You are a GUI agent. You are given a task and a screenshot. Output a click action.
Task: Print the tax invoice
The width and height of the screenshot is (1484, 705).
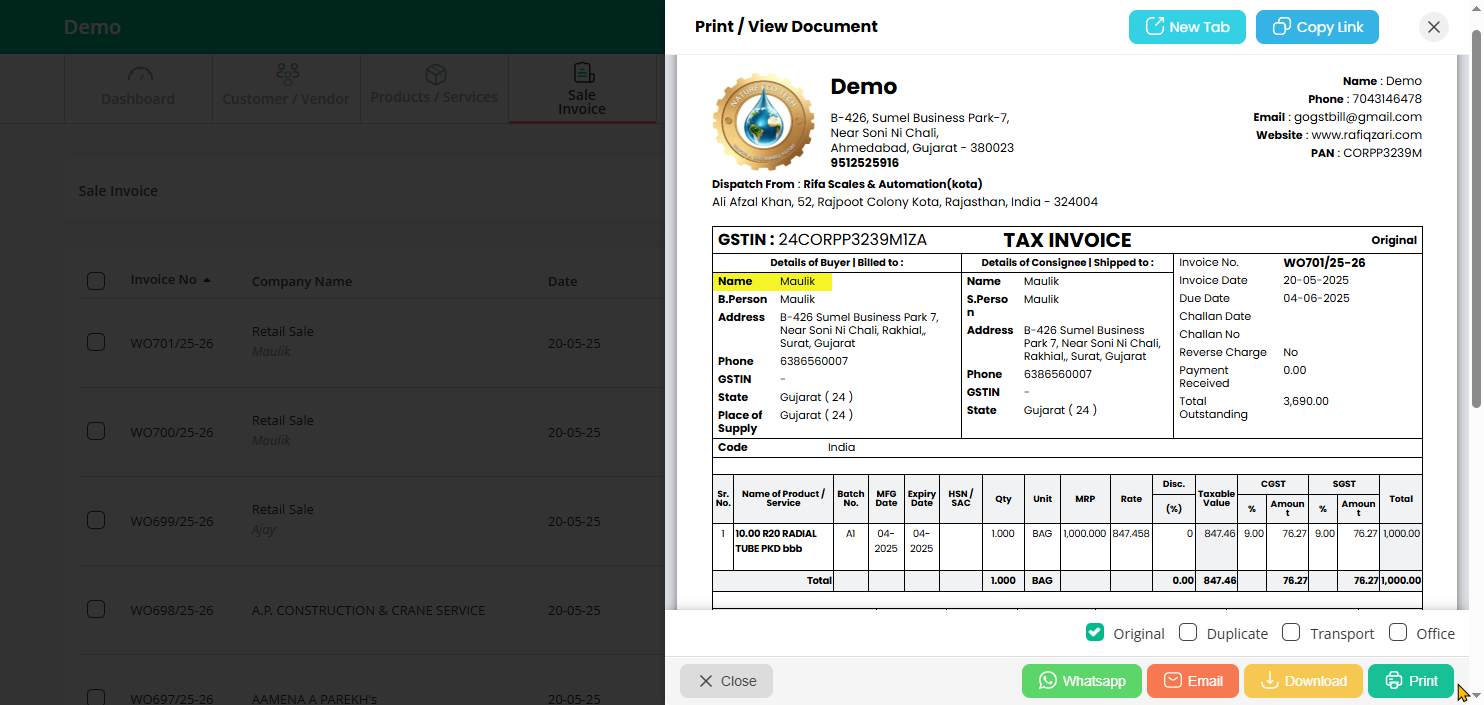click(1410, 681)
